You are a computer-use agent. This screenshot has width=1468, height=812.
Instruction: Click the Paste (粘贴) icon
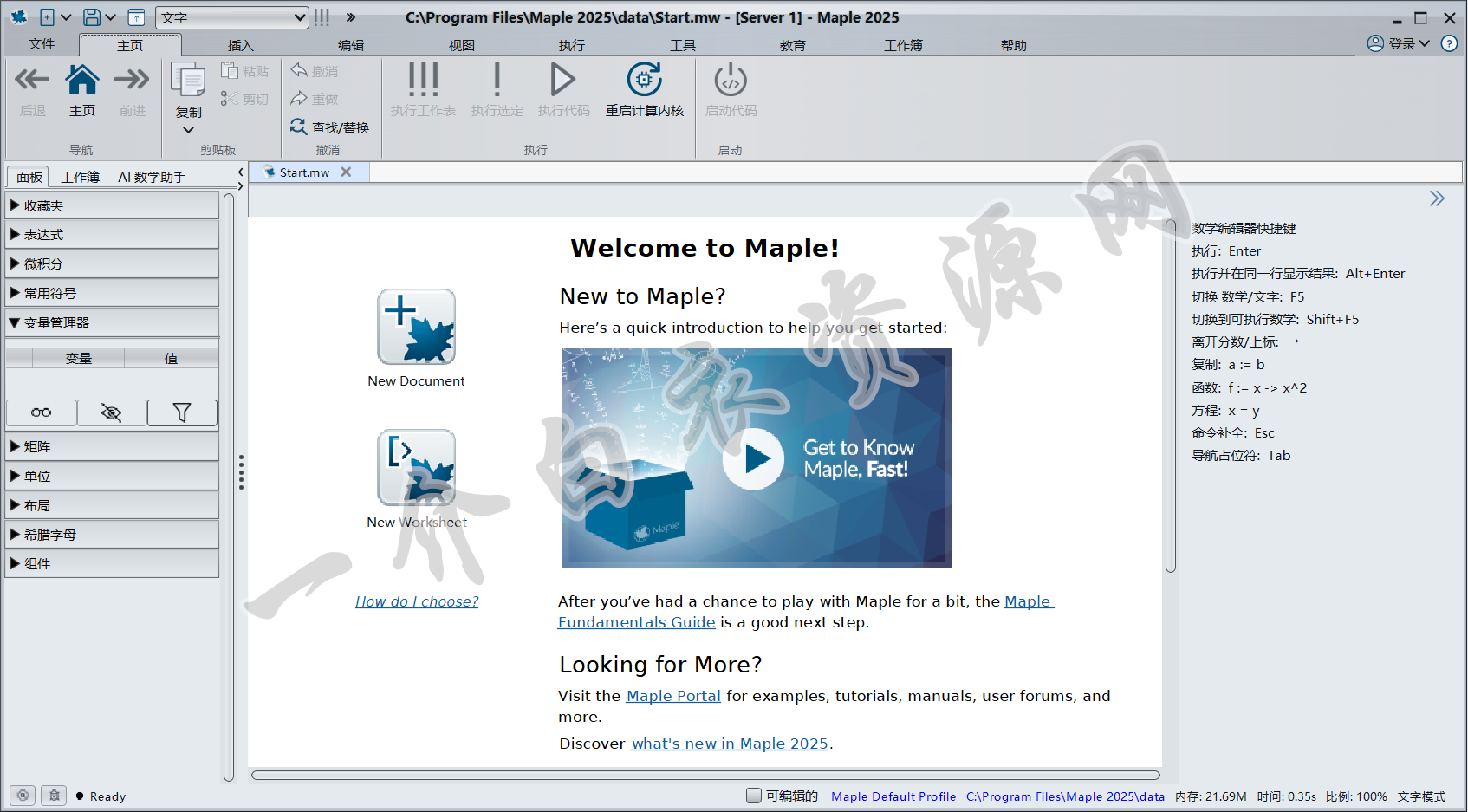230,71
